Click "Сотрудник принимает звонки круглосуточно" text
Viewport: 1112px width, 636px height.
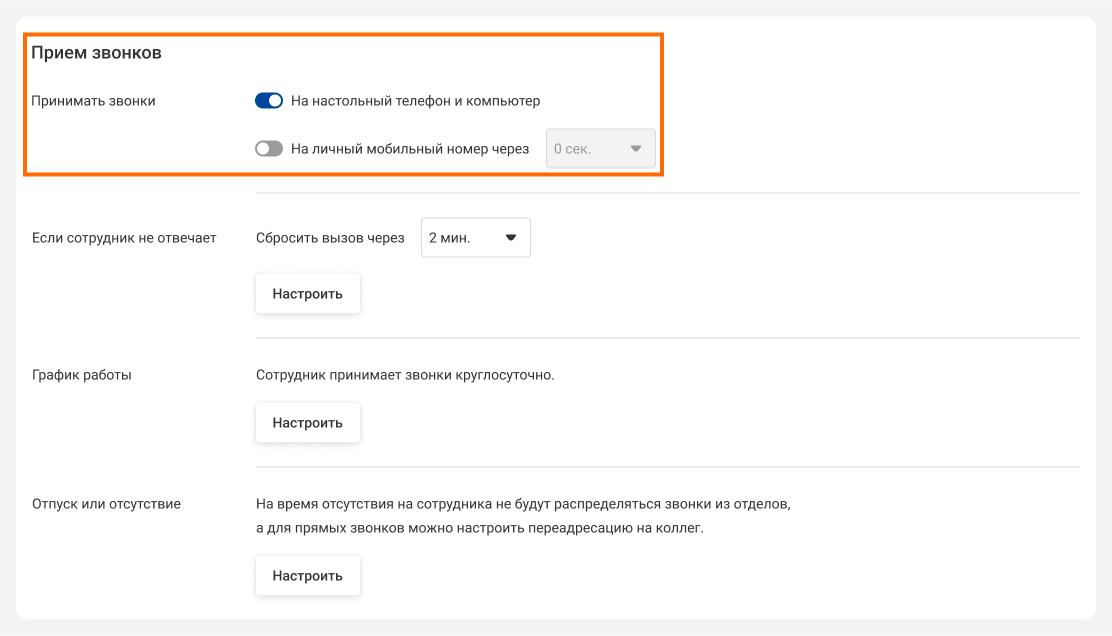click(405, 375)
